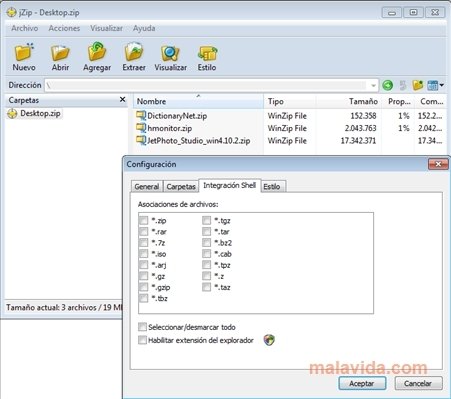Viewport: 451px width, 399px height.
Task: Check the *.tpz association box
Action: 206,265
